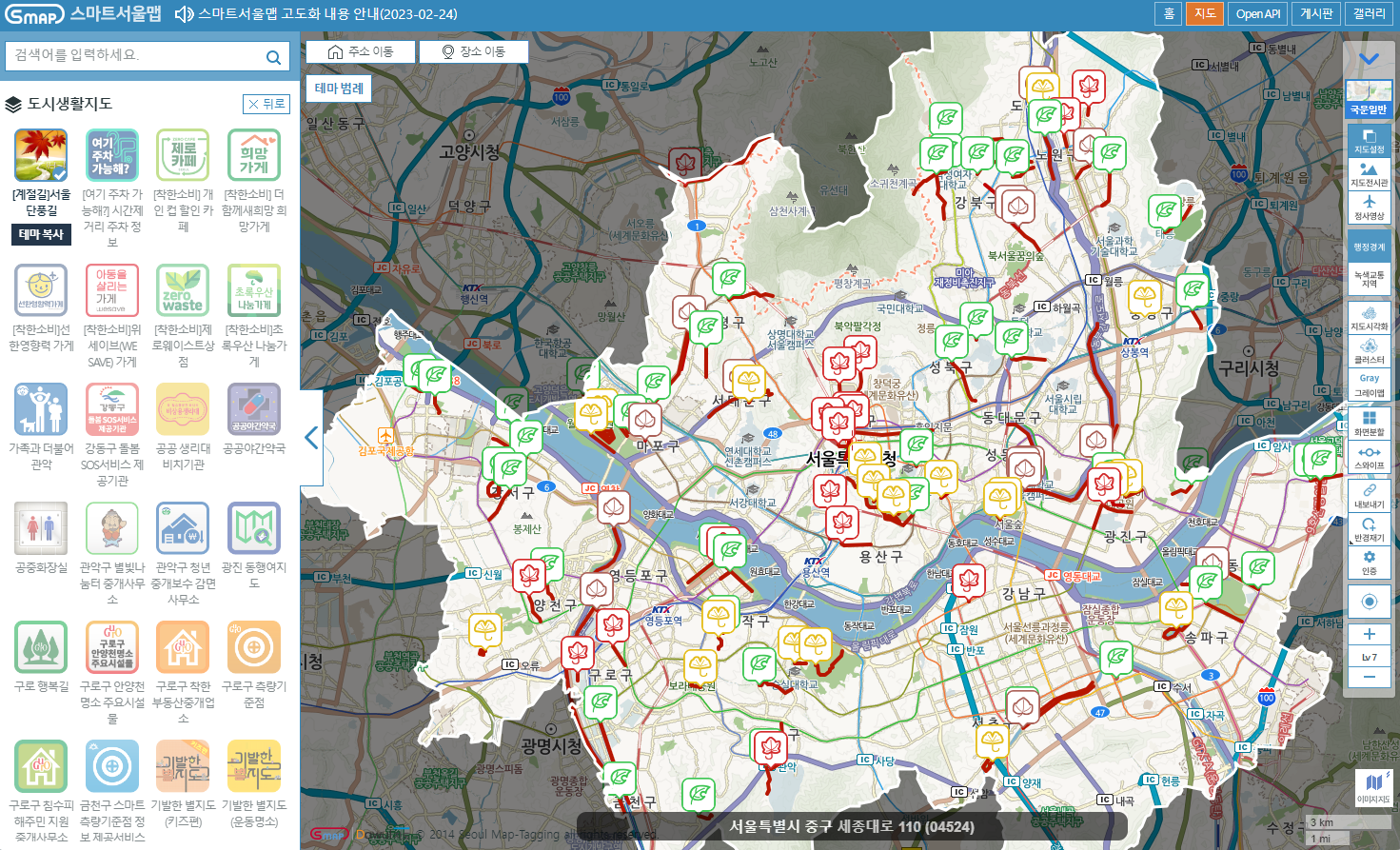This screenshot has height=850, width=1400.
Task: Open 관악구 별빛나눔터 중개사무소 theme
Action: [112, 528]
